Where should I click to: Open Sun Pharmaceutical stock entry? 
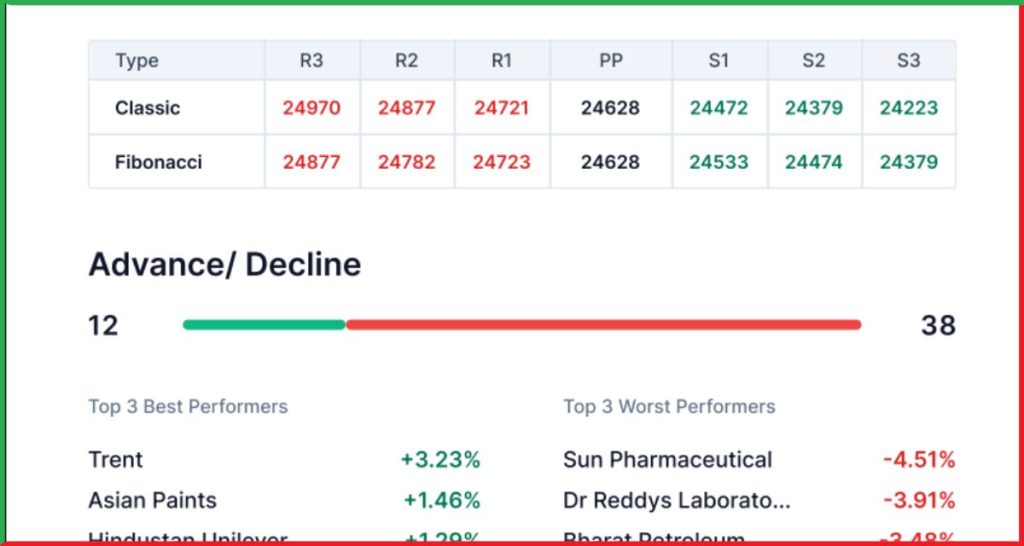[x=667, y=459]
